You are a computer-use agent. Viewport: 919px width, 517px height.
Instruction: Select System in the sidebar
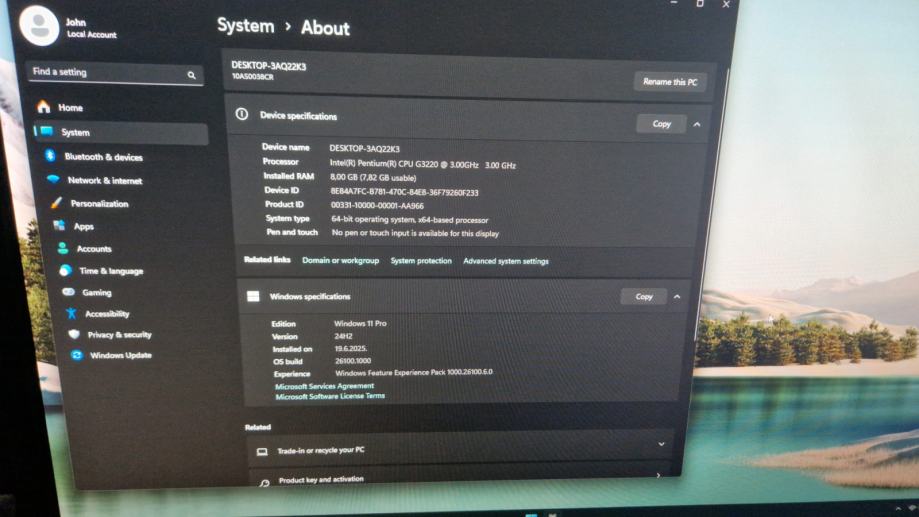click(x=121, y=132)
